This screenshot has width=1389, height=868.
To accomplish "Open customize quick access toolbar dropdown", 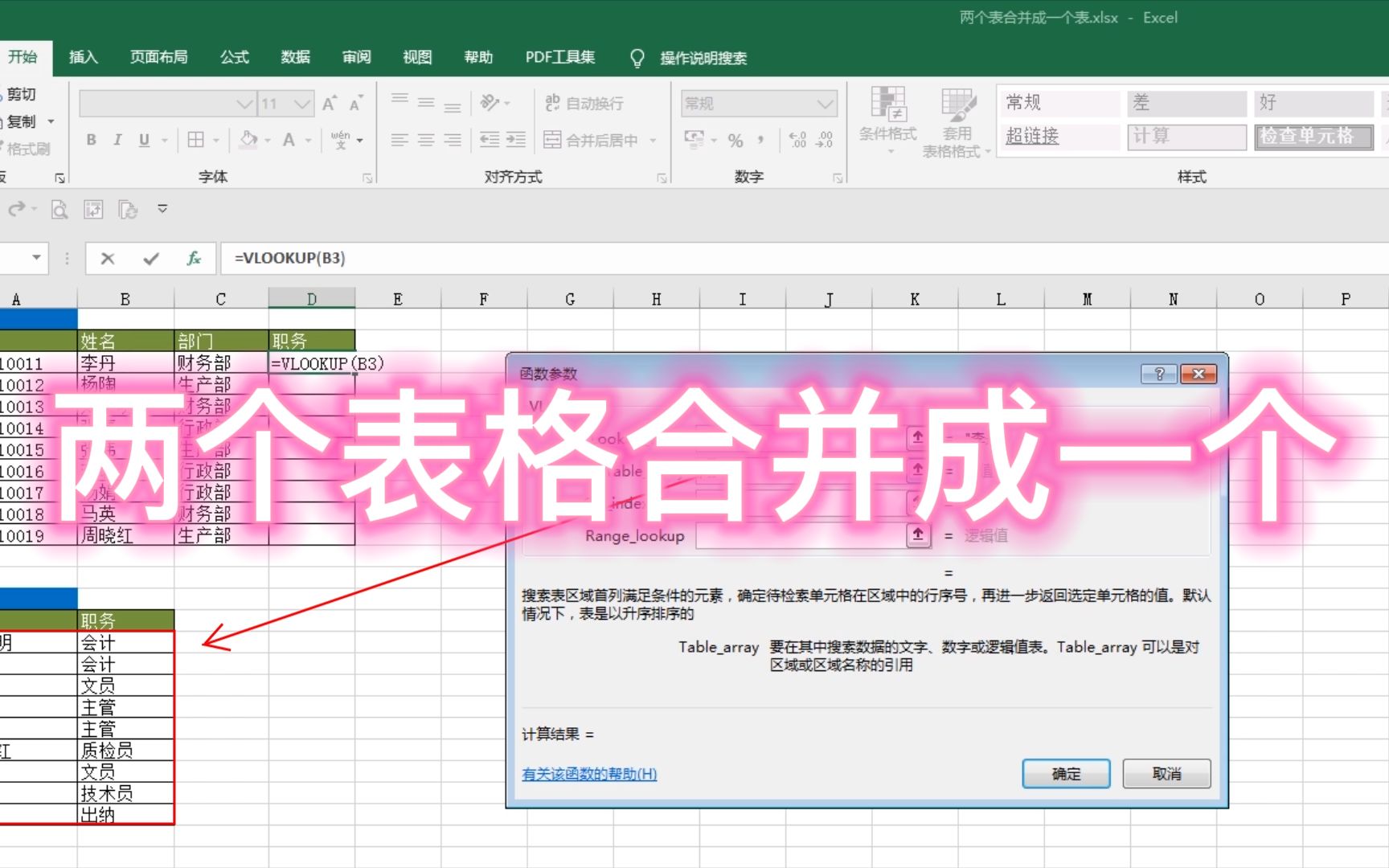I will [x=162, y=209].
